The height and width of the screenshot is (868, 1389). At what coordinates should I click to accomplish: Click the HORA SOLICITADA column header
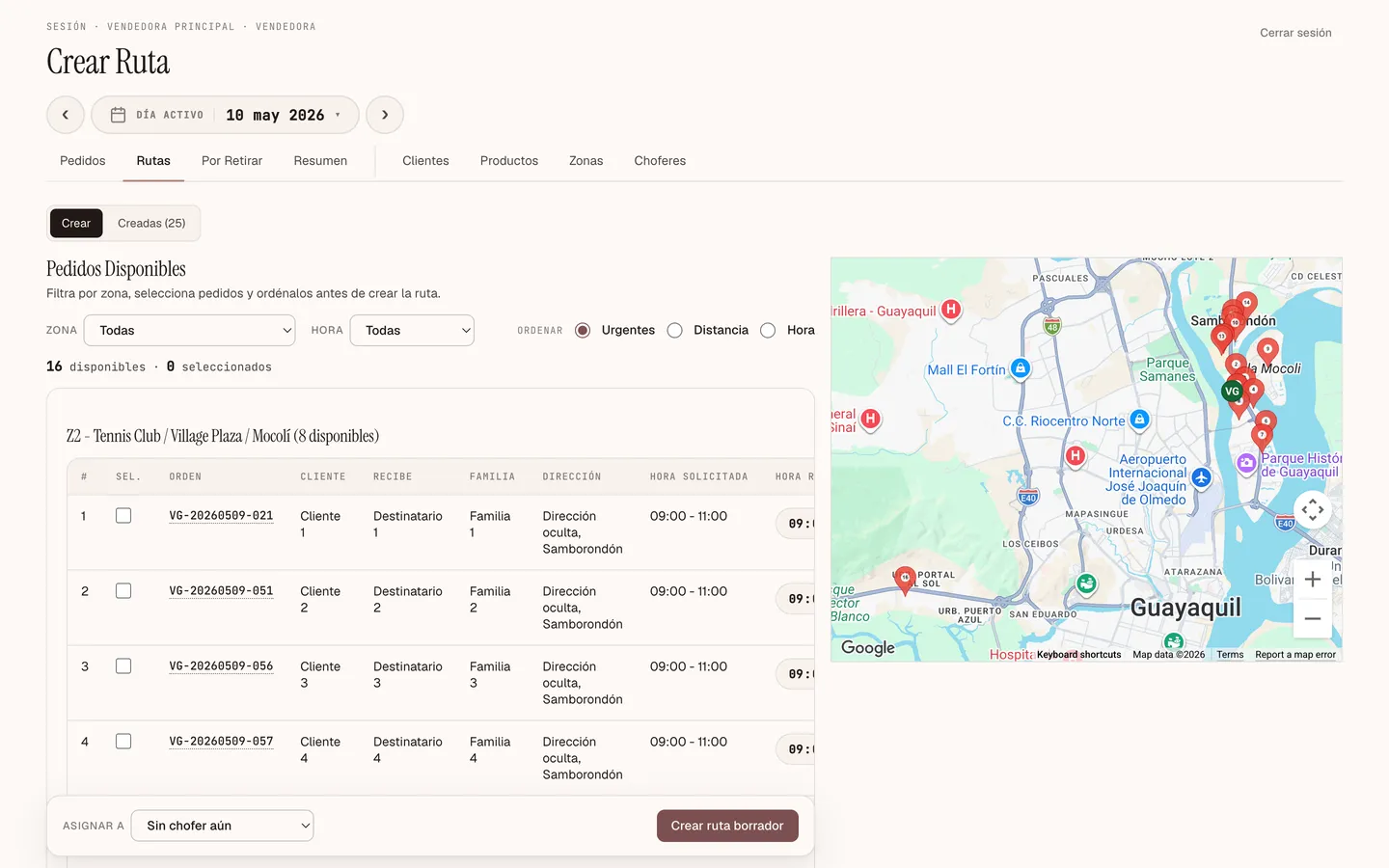(698, 476)
